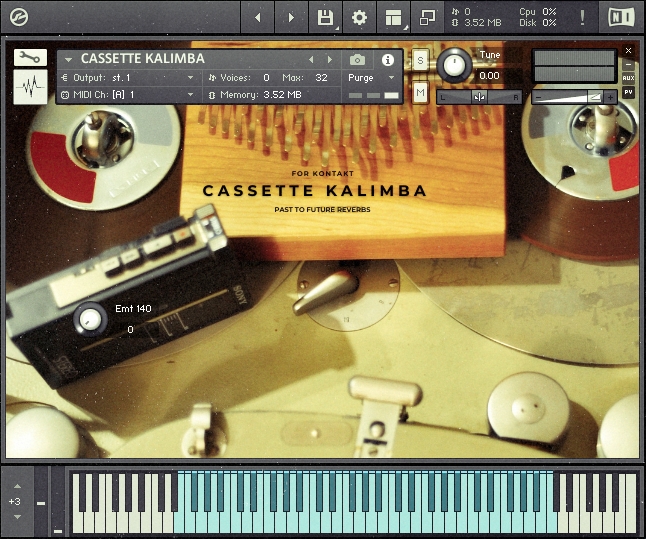Show instrument info with the i icon
Image resolution: width=646 pixels, height=539 pixels.
387,60
